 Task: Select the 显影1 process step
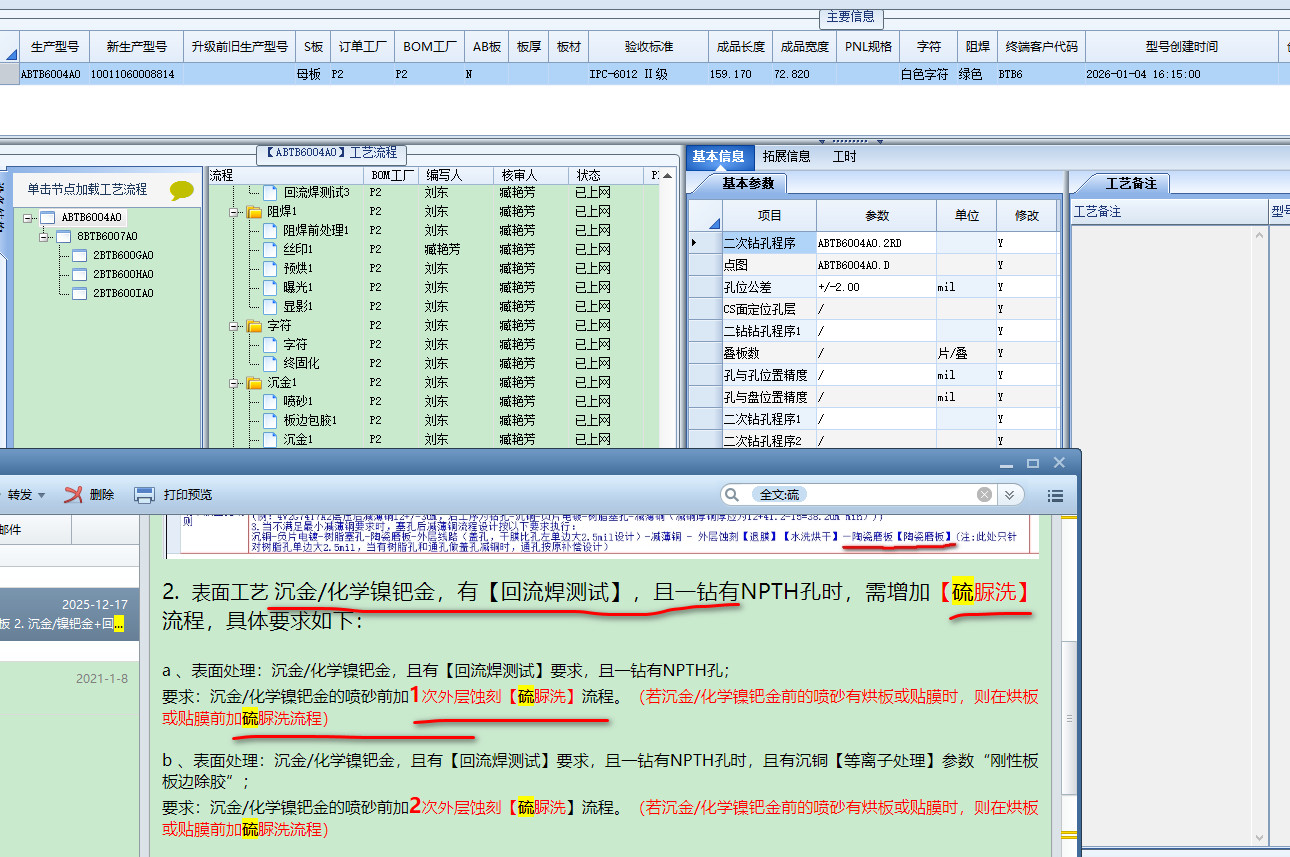pyautogui.click(x=298, y=307)
